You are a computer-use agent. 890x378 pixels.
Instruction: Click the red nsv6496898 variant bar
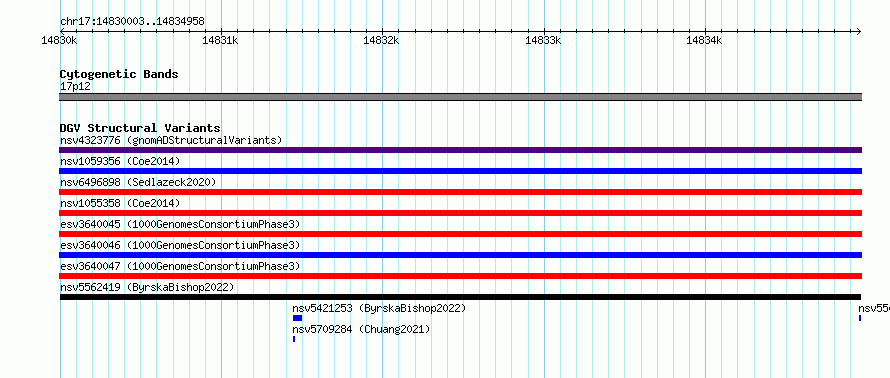tap(460, 192)
